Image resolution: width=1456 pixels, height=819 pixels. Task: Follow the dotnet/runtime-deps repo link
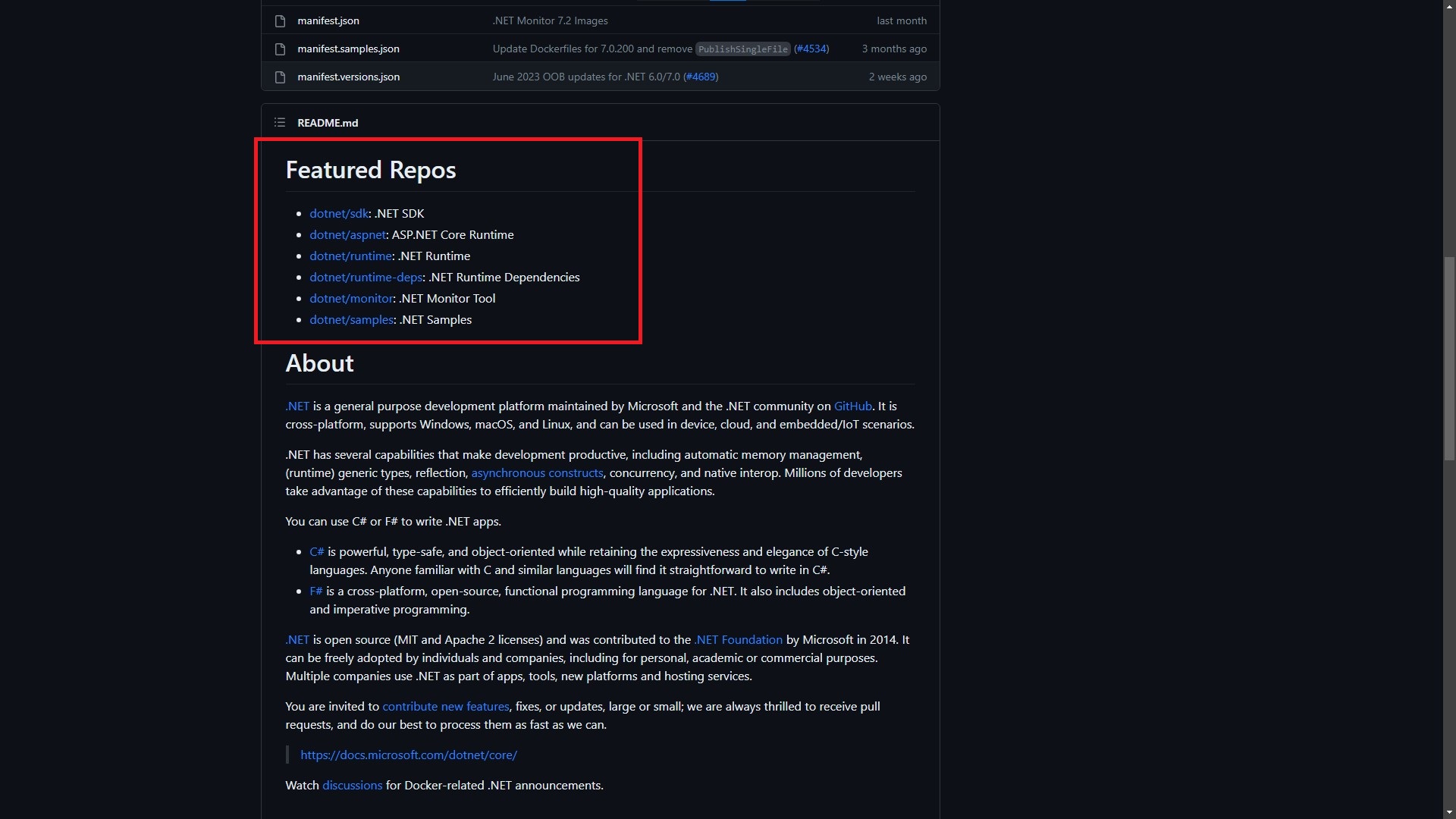click(x=366, y=277)
